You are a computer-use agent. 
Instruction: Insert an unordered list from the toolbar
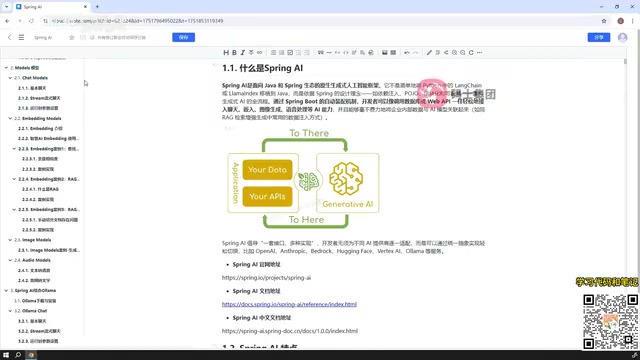(273, 53)
